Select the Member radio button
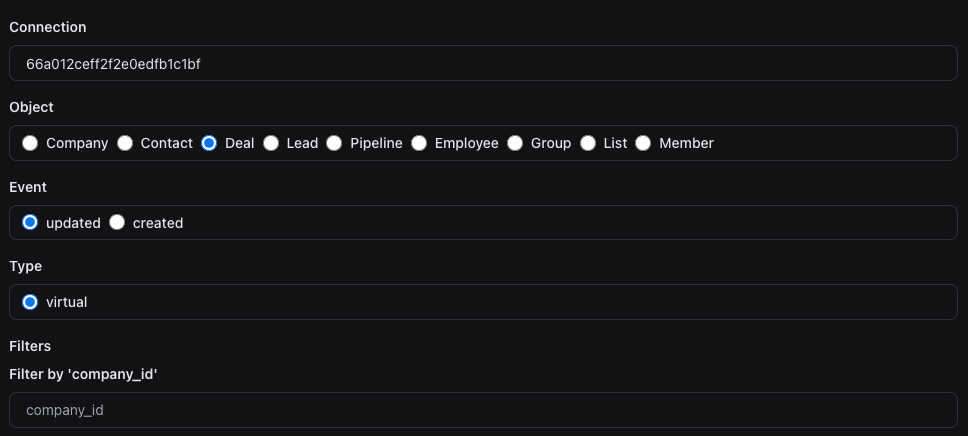The width and height of the screenshot is (968, 436). pyautogui.click(x=643, y=143)
